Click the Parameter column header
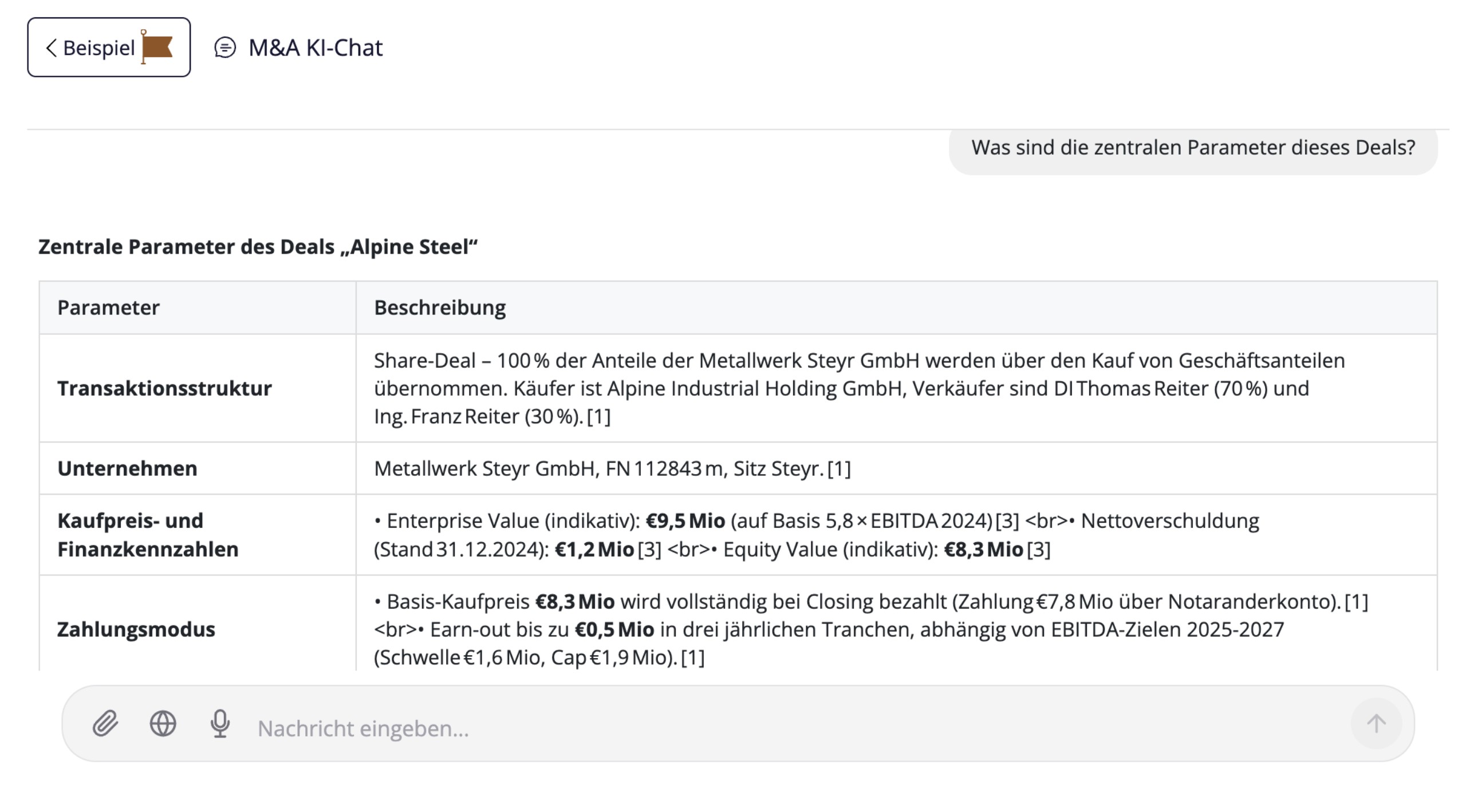This screenshot has height=812, width=1466. pyautogui.click(x=108, y=308)
